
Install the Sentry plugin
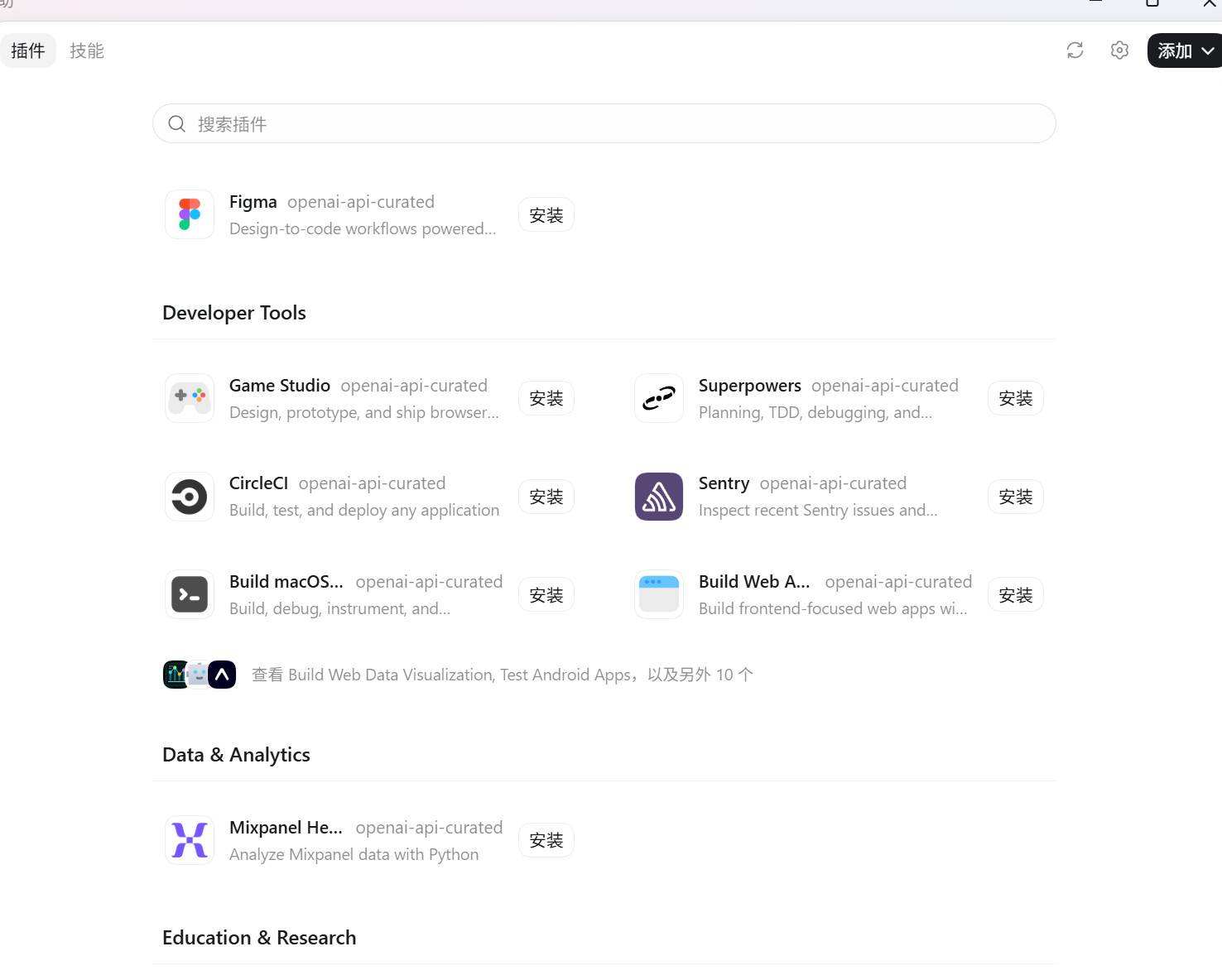1016,497
